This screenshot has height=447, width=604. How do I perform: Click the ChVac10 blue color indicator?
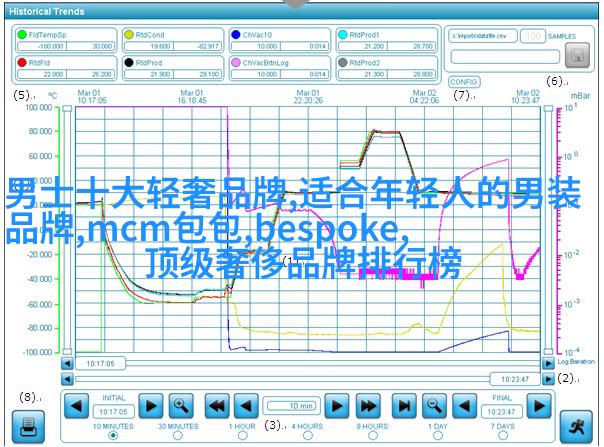pyautogui.click(x=236, y=35)
